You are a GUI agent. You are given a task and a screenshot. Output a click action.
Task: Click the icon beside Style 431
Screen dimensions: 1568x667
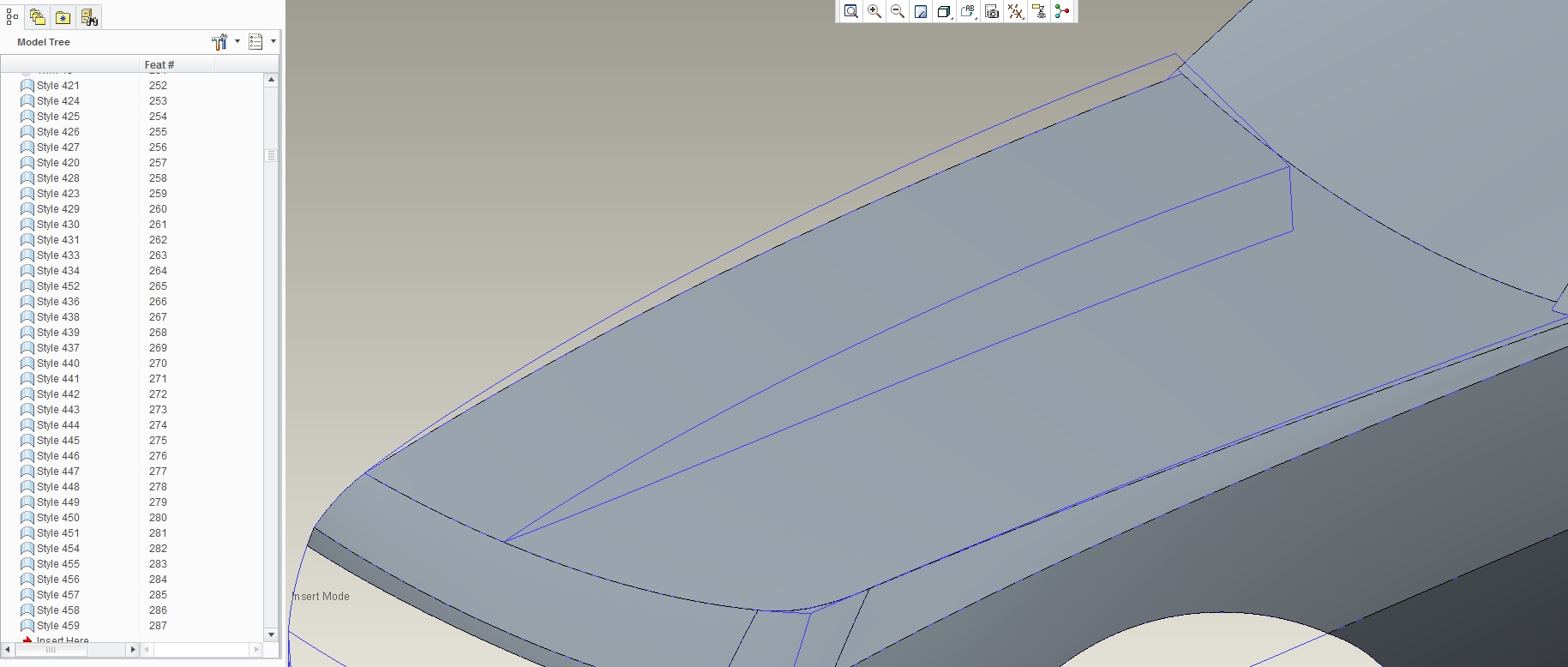click(x=27, y=240)
